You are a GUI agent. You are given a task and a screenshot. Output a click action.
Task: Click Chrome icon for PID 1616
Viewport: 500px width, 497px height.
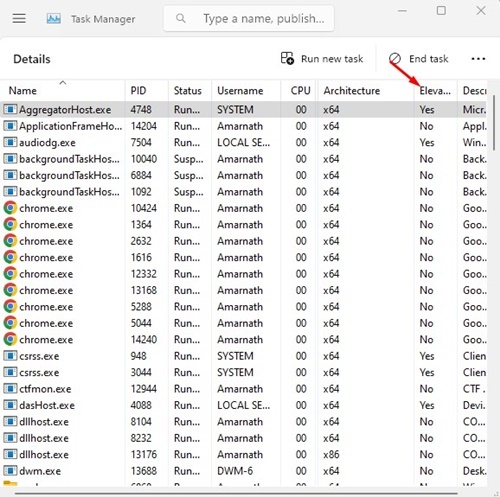(x=10, y=257)
